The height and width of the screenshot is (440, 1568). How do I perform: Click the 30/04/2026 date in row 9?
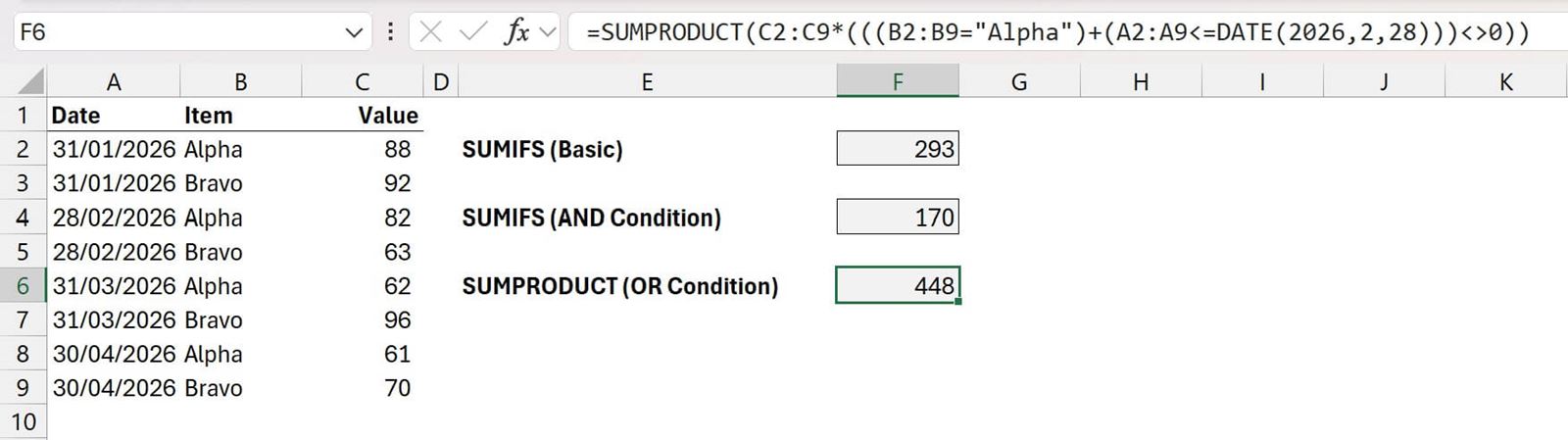click(114, 388)
